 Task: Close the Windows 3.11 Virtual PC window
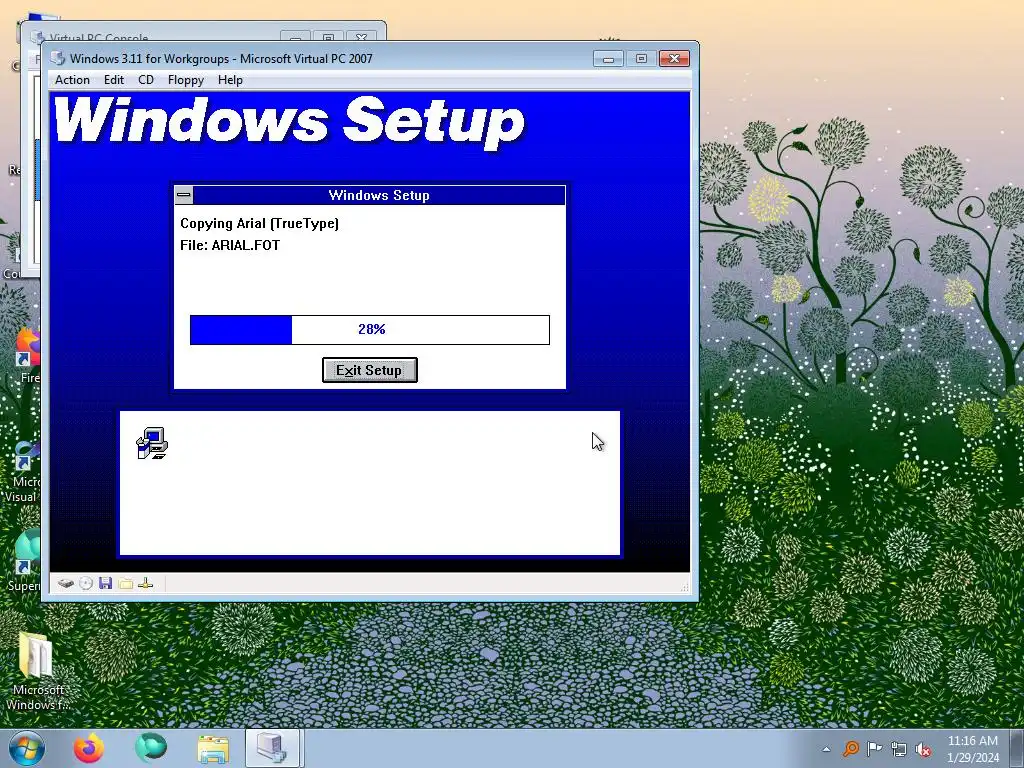pyautogui.click(x=674, y=59)
